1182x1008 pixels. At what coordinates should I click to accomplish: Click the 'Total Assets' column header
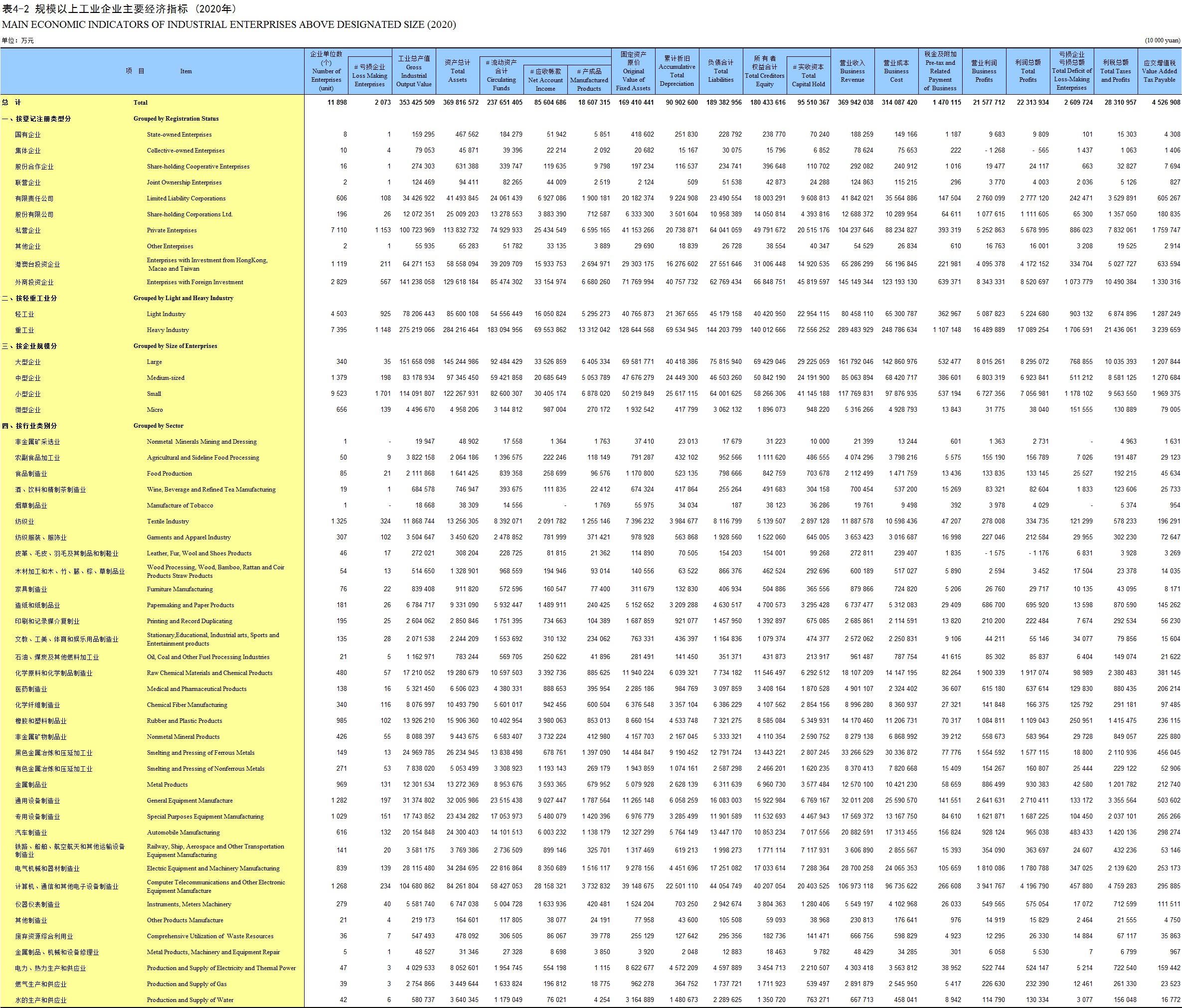point(458,71)
